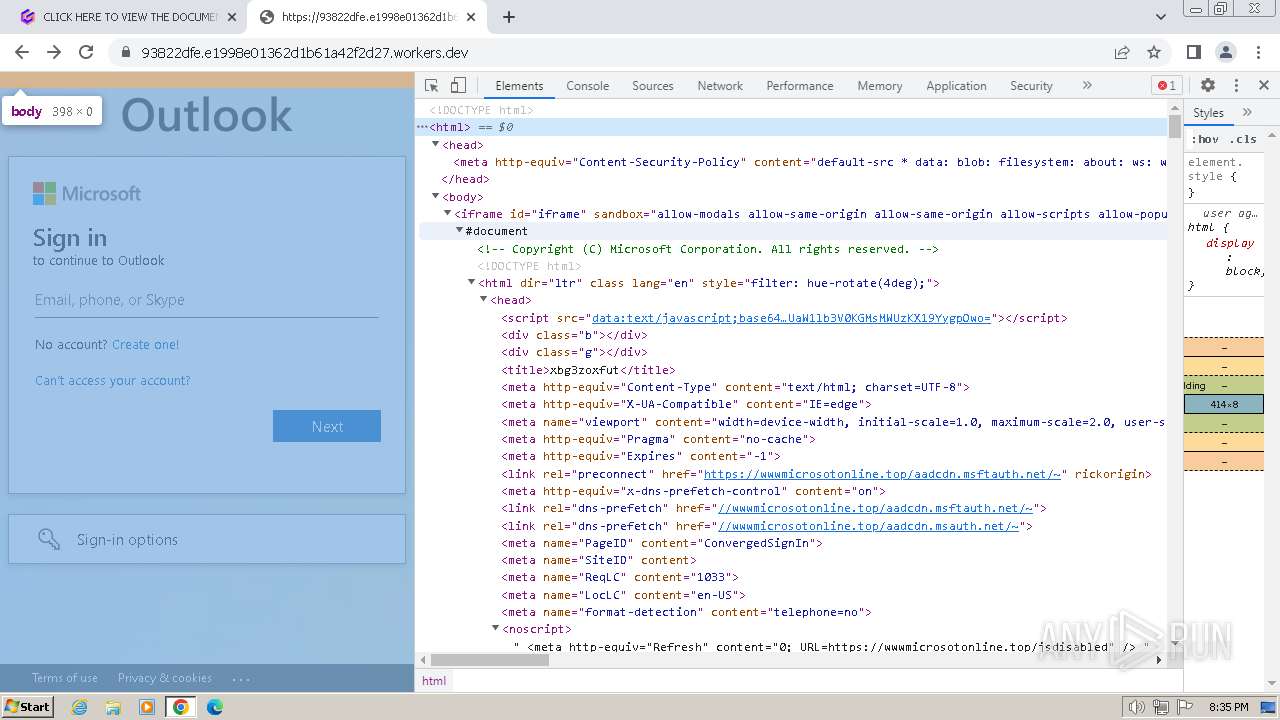This screenshot has width=1280, height=720.
Task: Collapse the noscript node
Action: pyautogui.click(x=495, y=629)
